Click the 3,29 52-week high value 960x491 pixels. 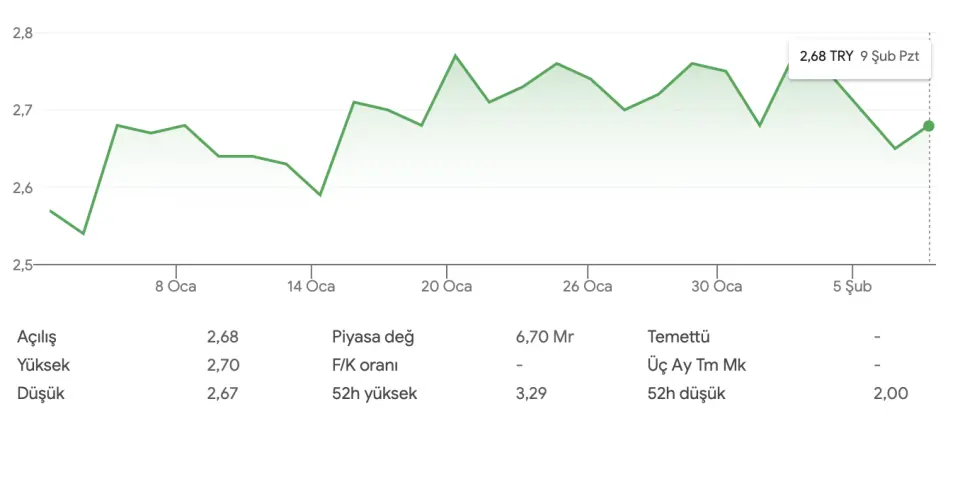(x=530, y=393)
